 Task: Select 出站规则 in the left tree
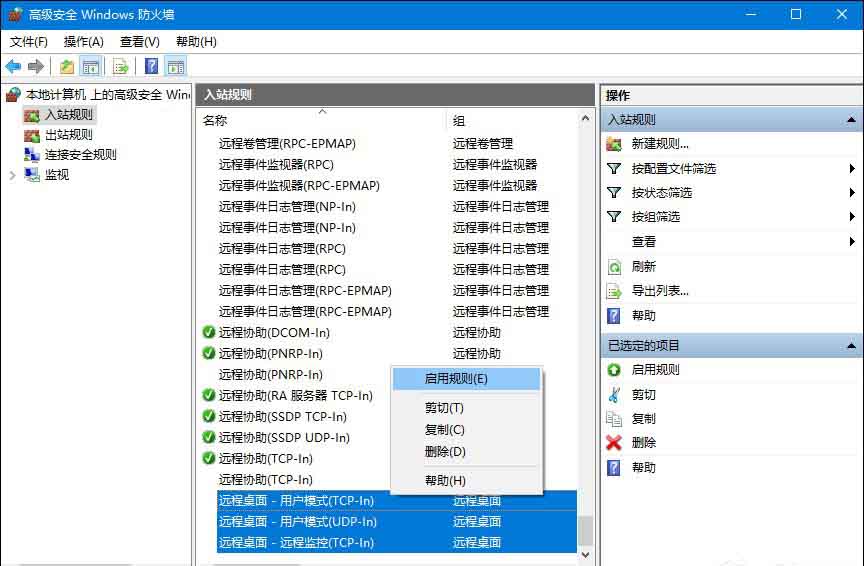[x=68, y=135]
